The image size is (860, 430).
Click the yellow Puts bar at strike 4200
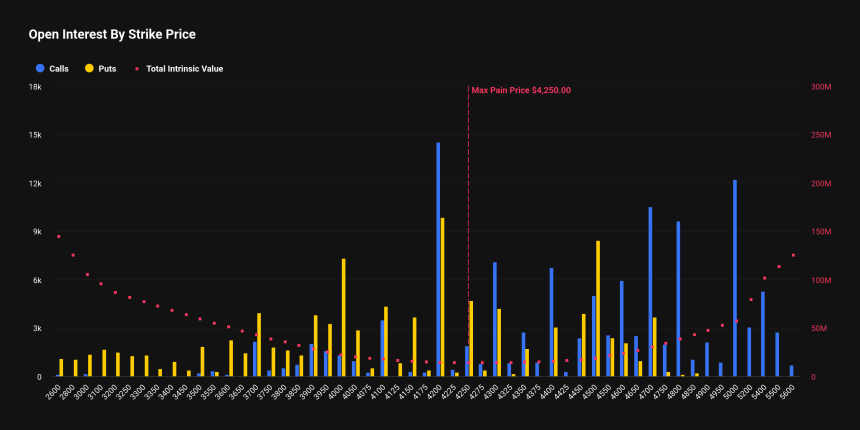click(443, 297)
